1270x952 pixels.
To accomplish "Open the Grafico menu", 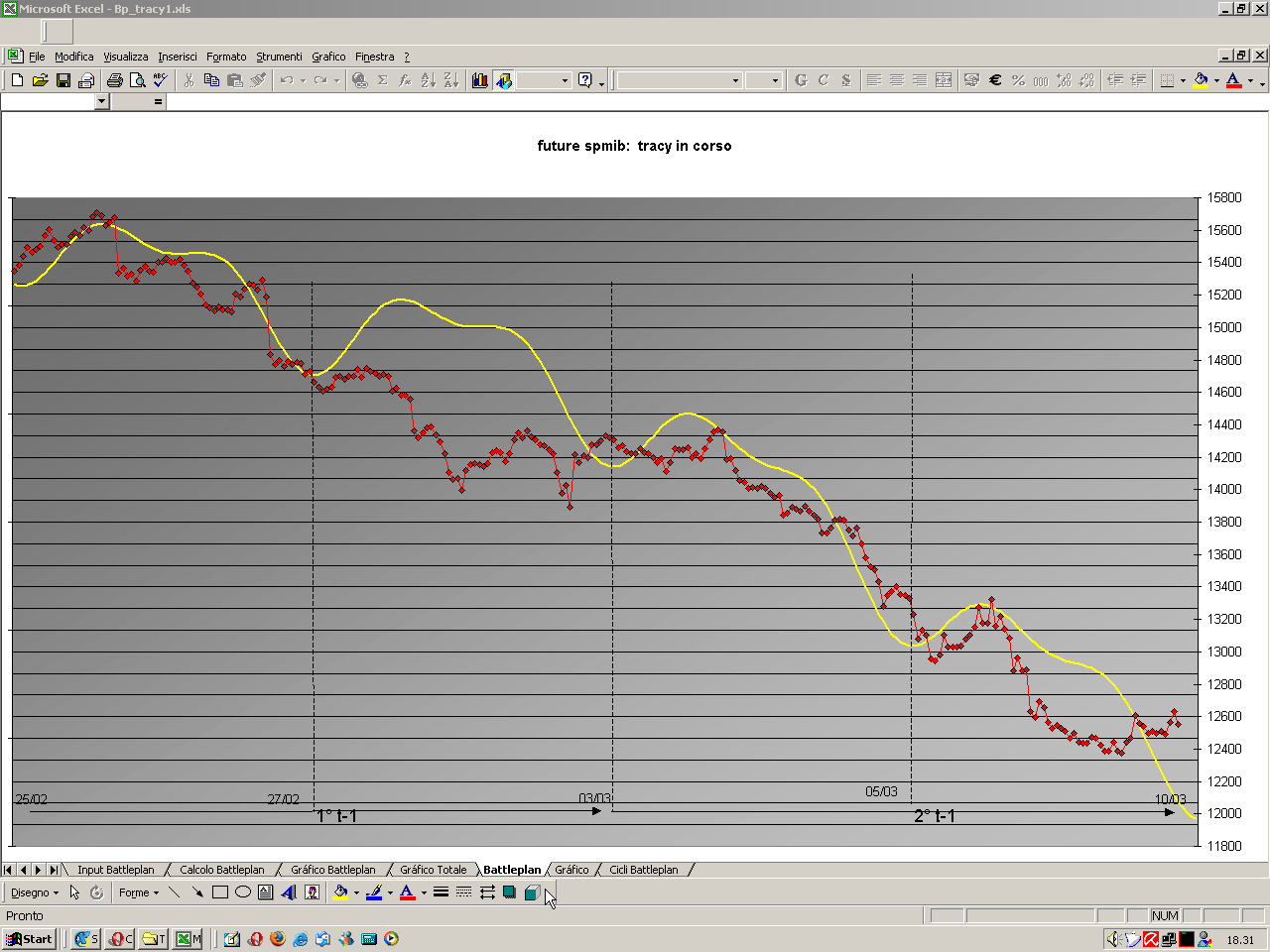I will pos(328,57).
